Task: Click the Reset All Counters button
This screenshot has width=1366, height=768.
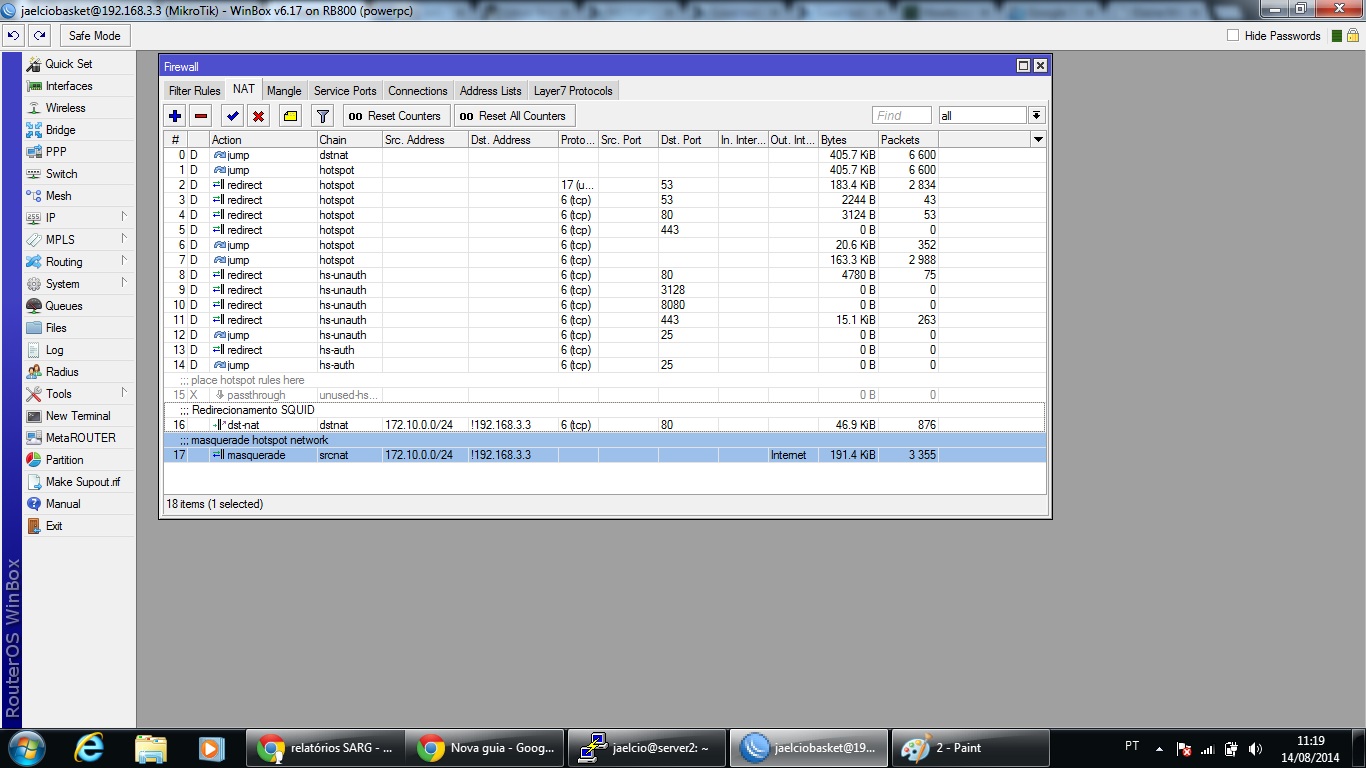Action: (x=515, y=116)
